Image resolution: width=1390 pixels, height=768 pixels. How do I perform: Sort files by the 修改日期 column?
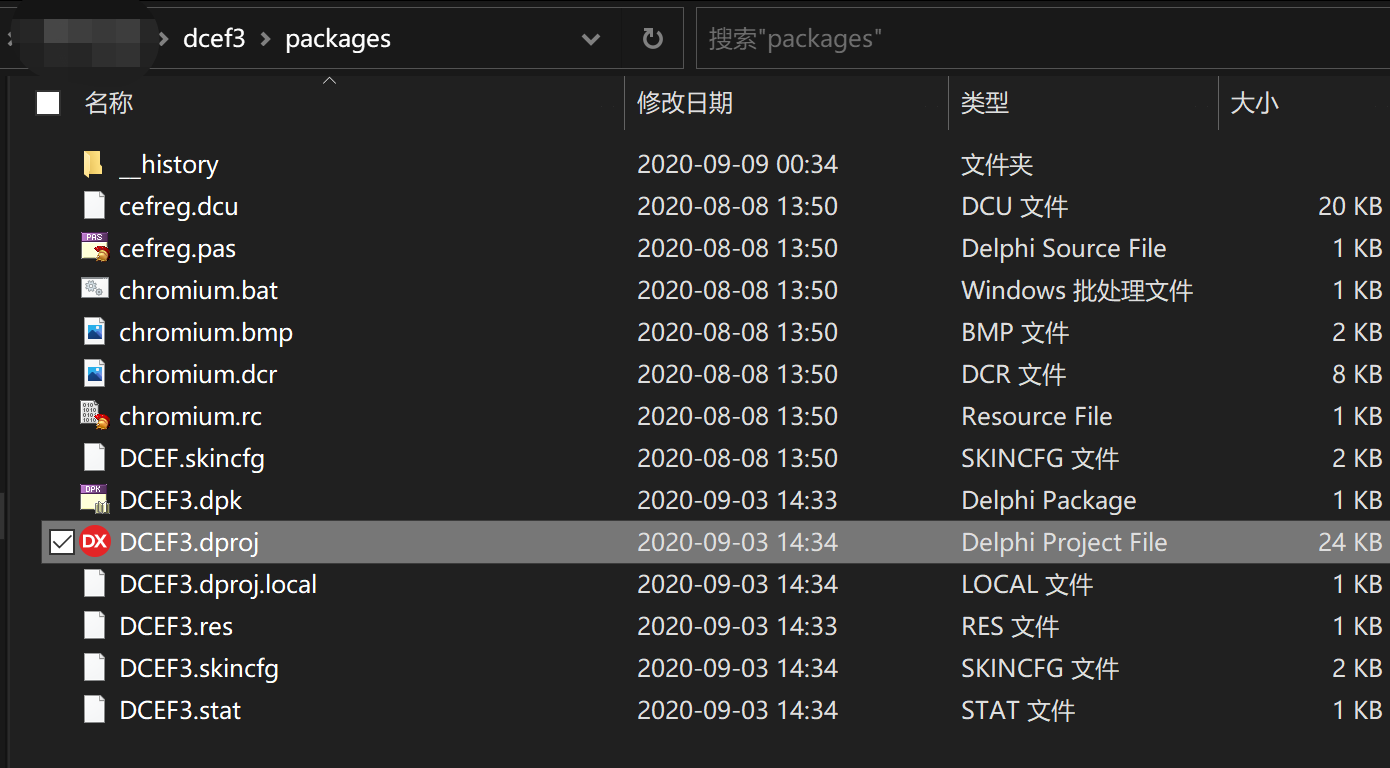pyautogui.click(x=685, y=103)
